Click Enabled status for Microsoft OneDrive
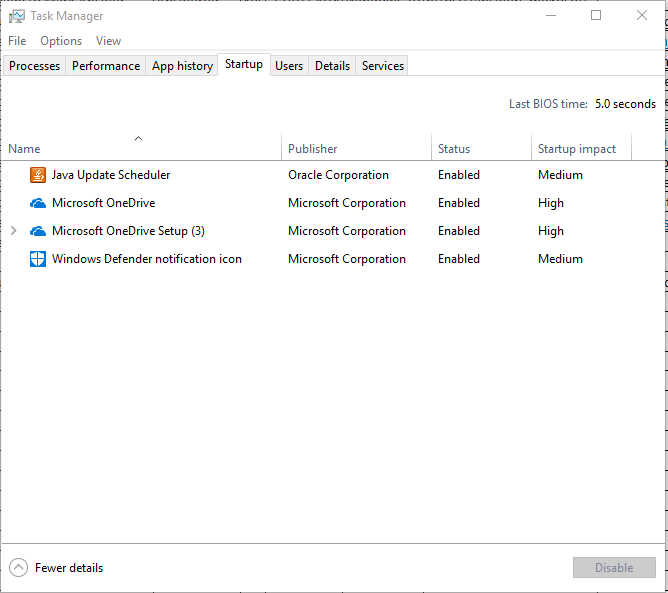 pos(459,203)
